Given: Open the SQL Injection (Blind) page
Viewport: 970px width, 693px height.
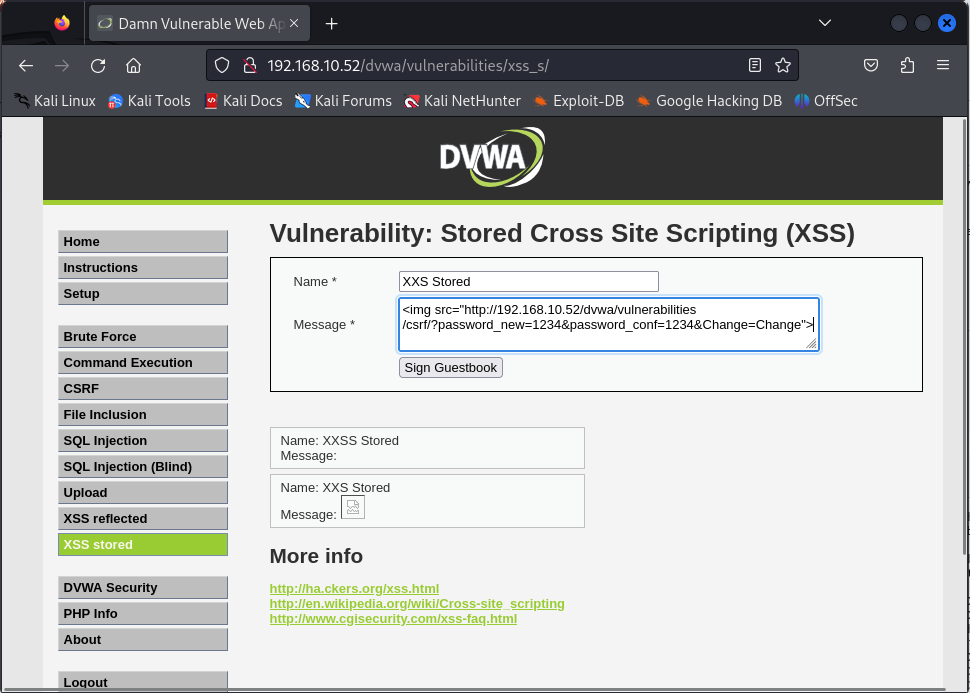Looking at the screenshot, I should pyautogui.click(x=143, y=467).
